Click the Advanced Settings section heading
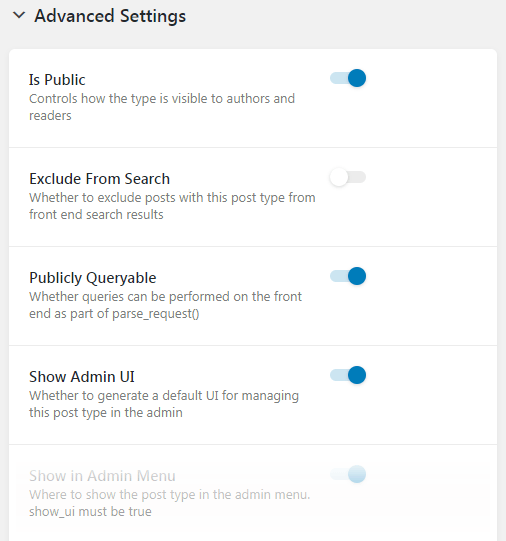506x541 pixels. coord(110,16)
